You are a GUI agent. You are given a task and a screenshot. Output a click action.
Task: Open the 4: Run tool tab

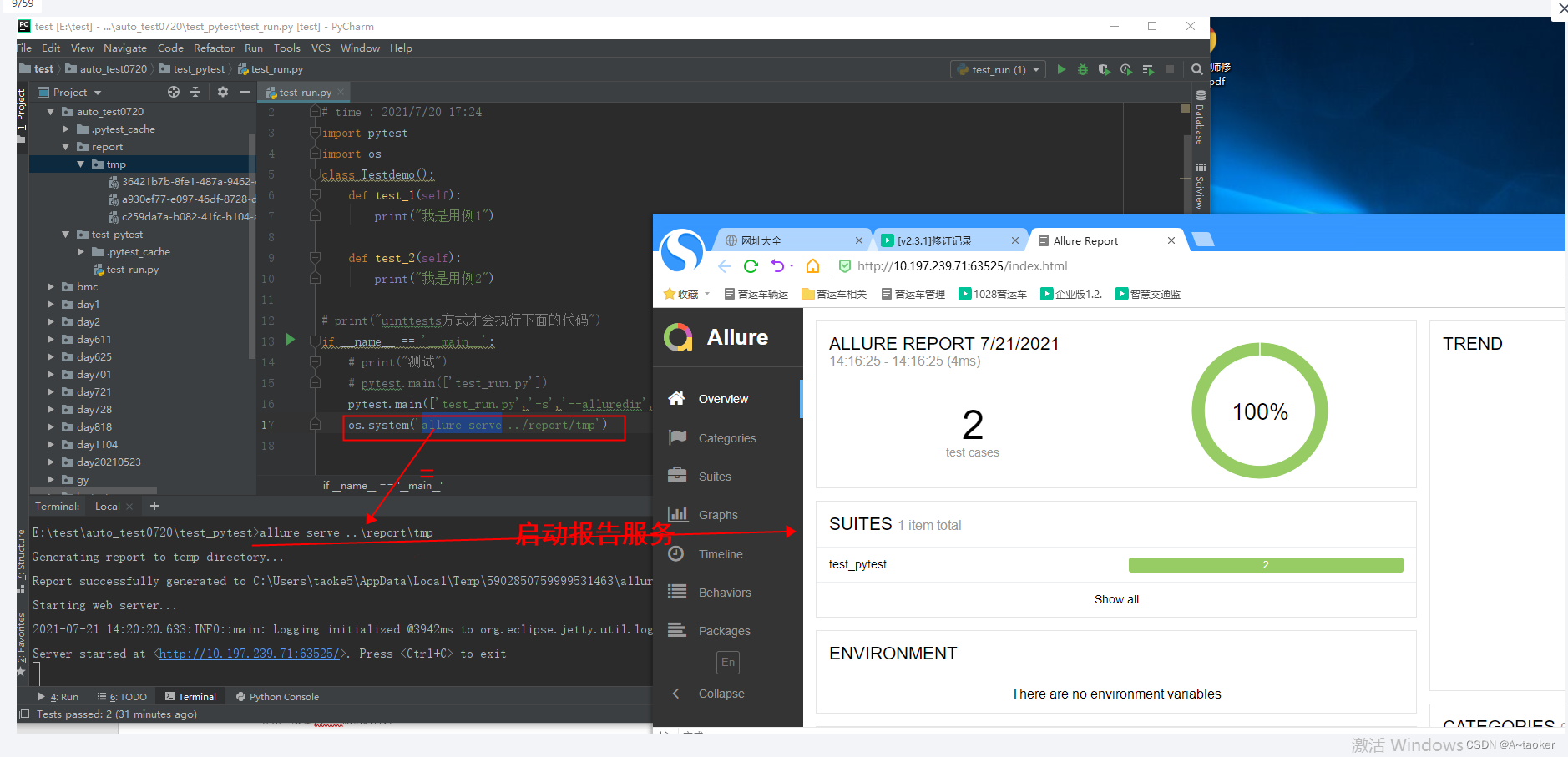[x=58, y=697]
